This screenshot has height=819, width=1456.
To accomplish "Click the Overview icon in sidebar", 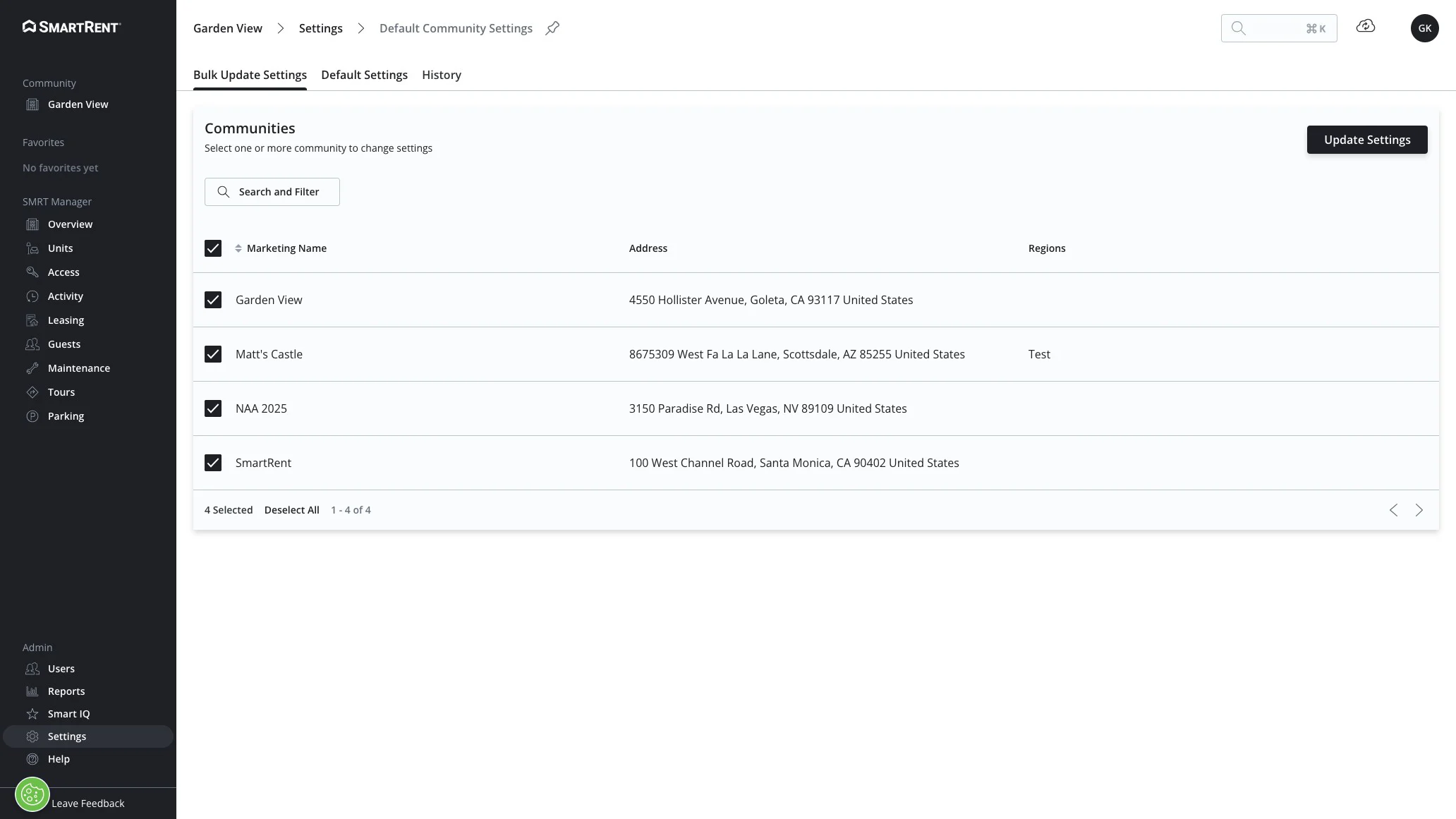I will coord(32,224).
